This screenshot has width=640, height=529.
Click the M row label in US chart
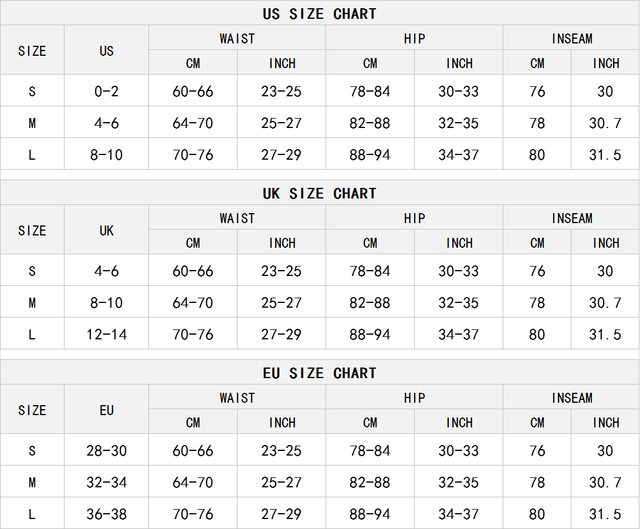[32, 123]
